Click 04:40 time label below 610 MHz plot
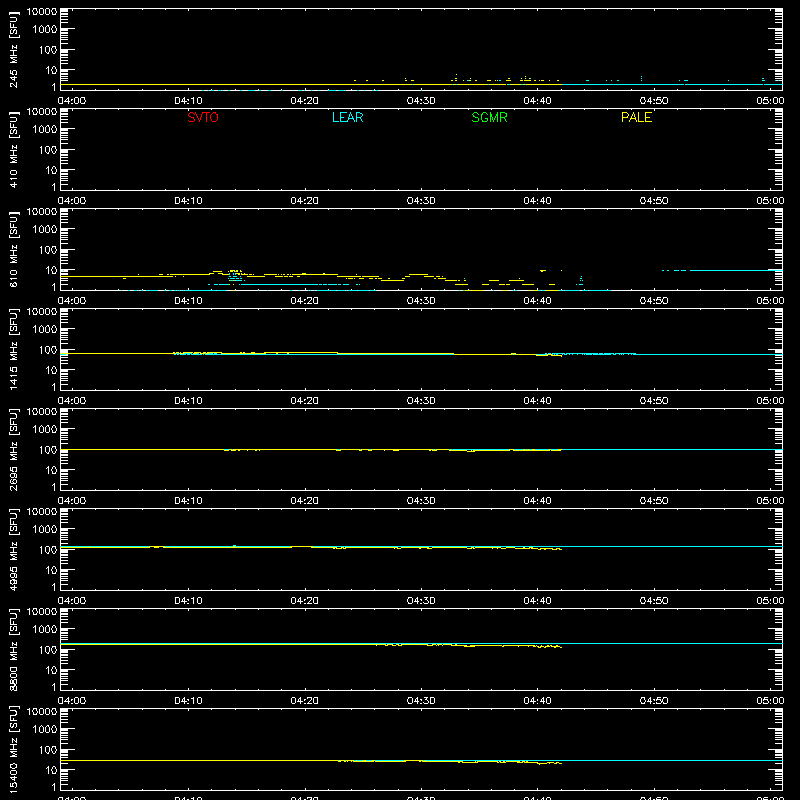 537,301
